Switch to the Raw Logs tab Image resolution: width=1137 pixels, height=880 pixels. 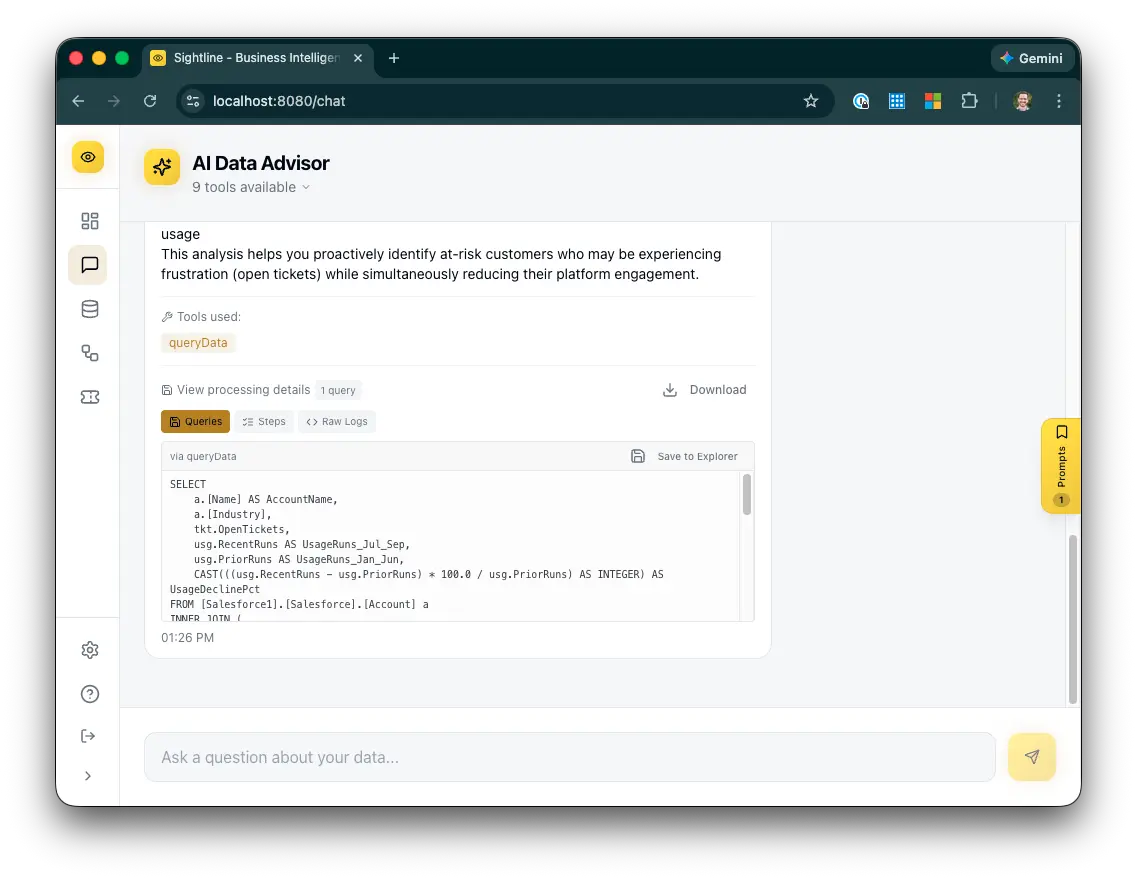pos(337,422)
